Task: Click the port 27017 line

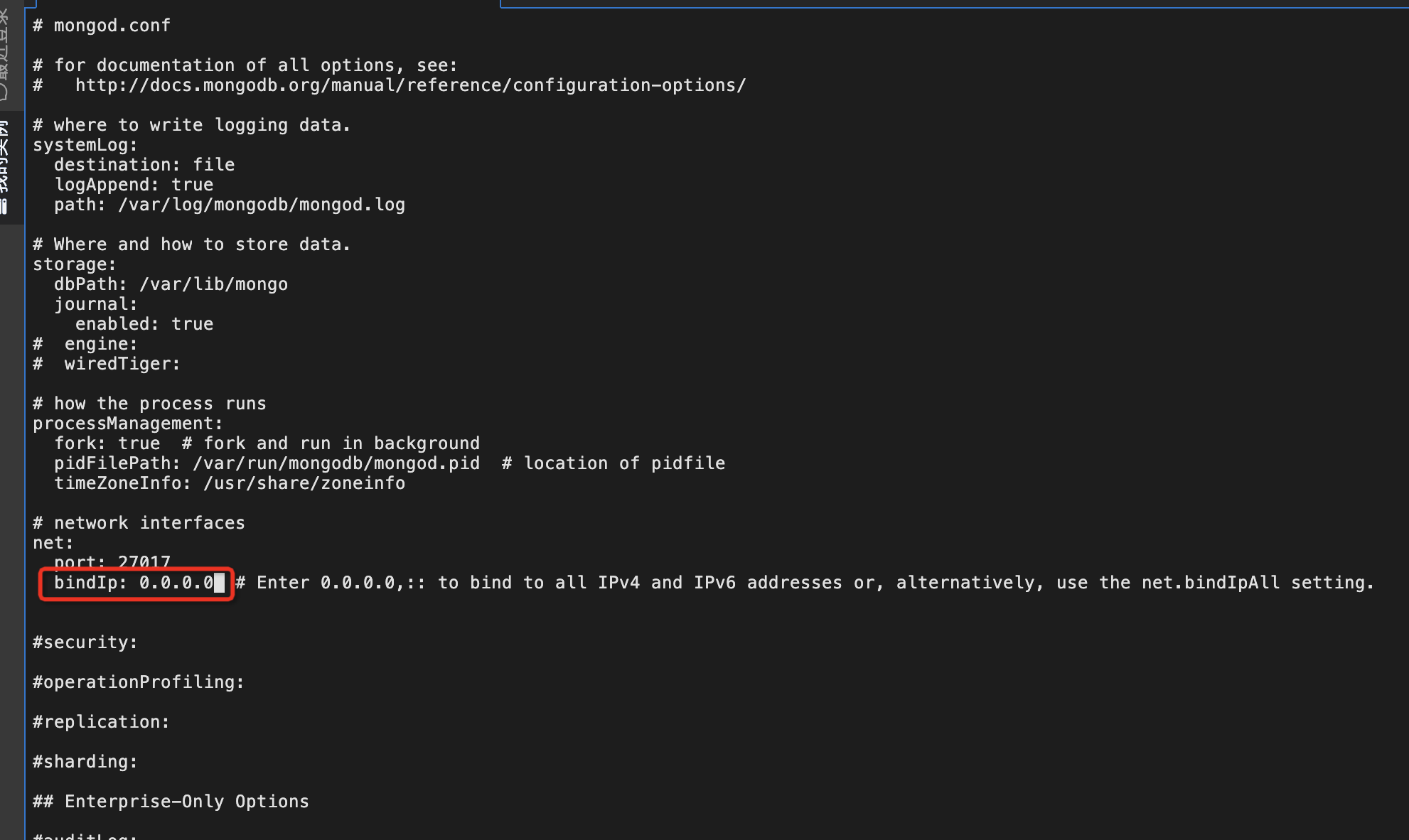Action: (x=112, y=563)
